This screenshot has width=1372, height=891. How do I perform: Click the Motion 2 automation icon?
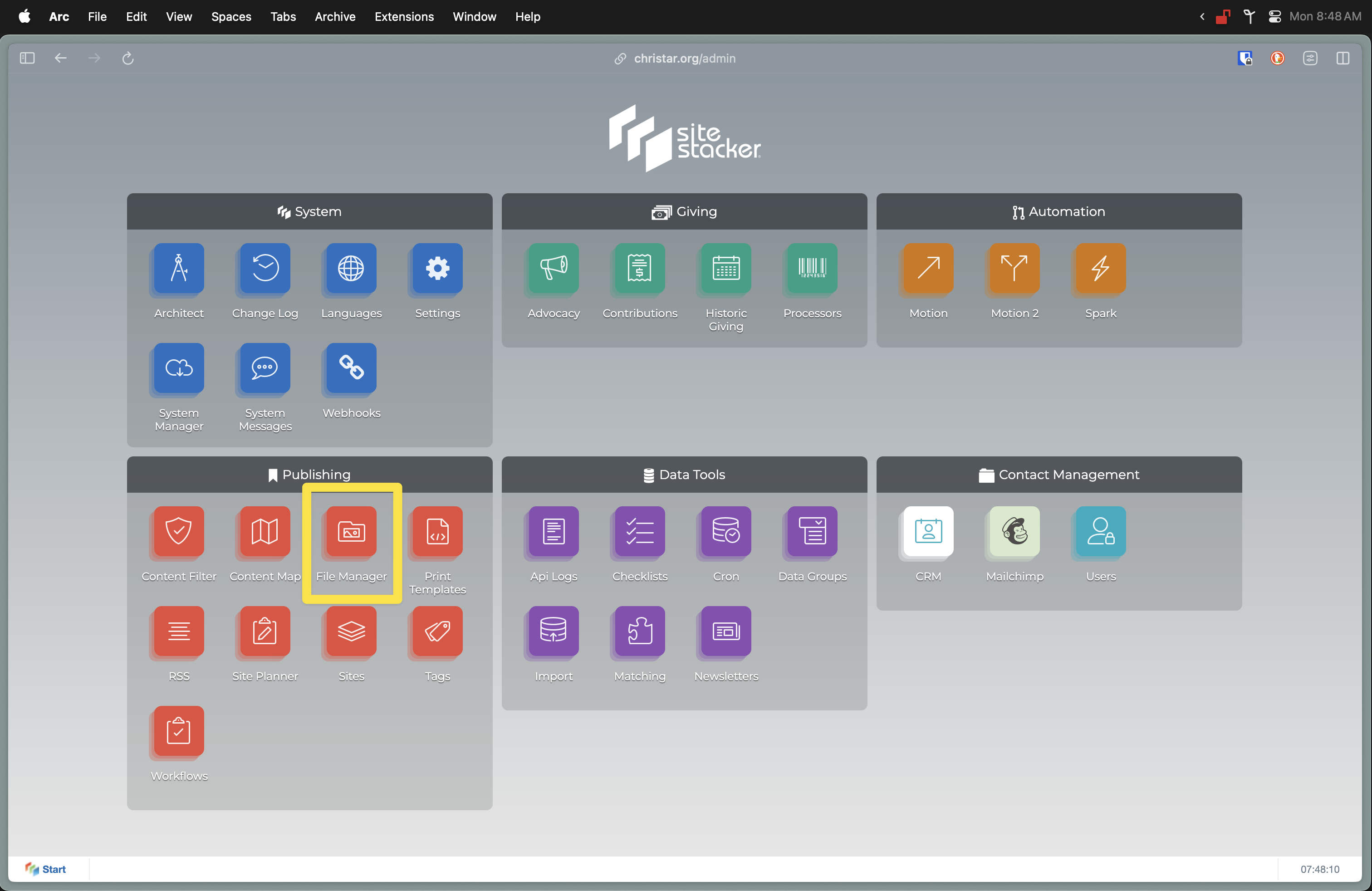[x=1014, y=268]
